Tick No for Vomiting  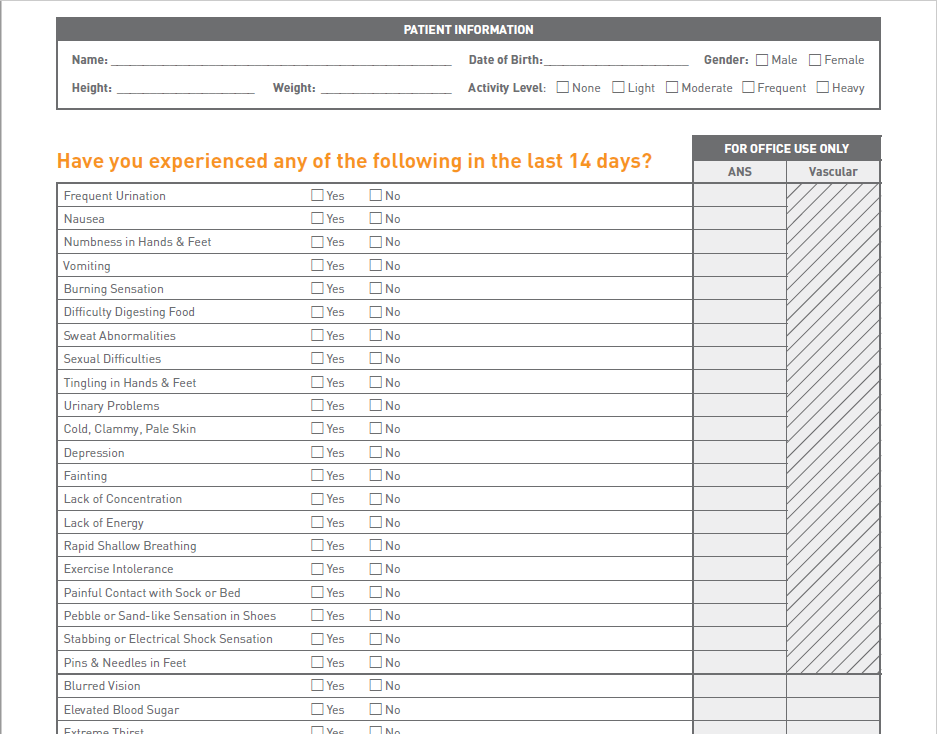coord(376,265)
